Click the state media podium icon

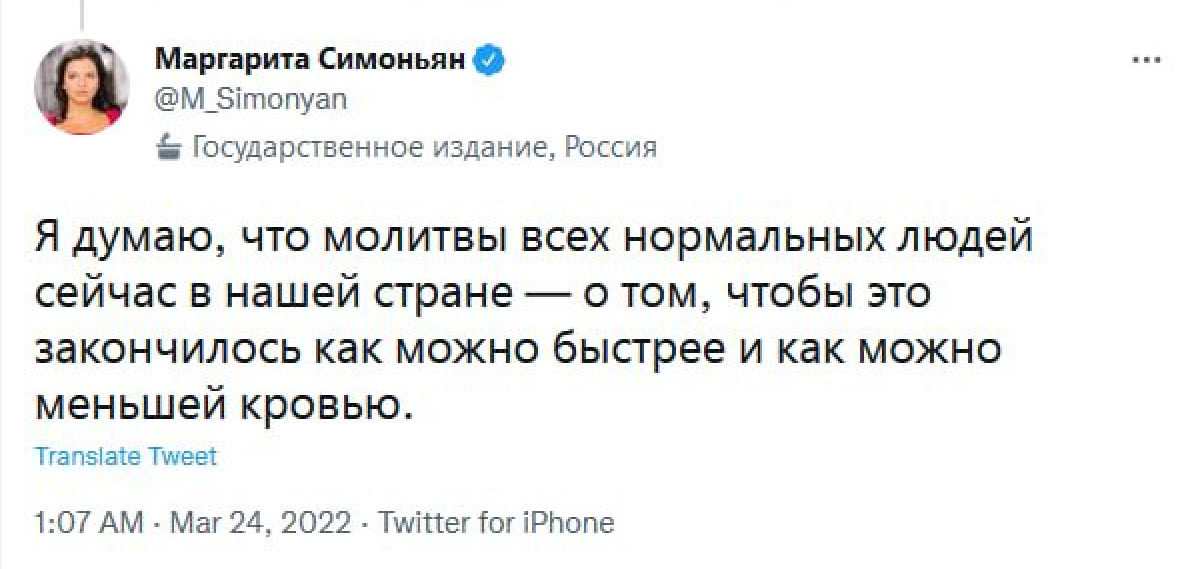(167, 149)
